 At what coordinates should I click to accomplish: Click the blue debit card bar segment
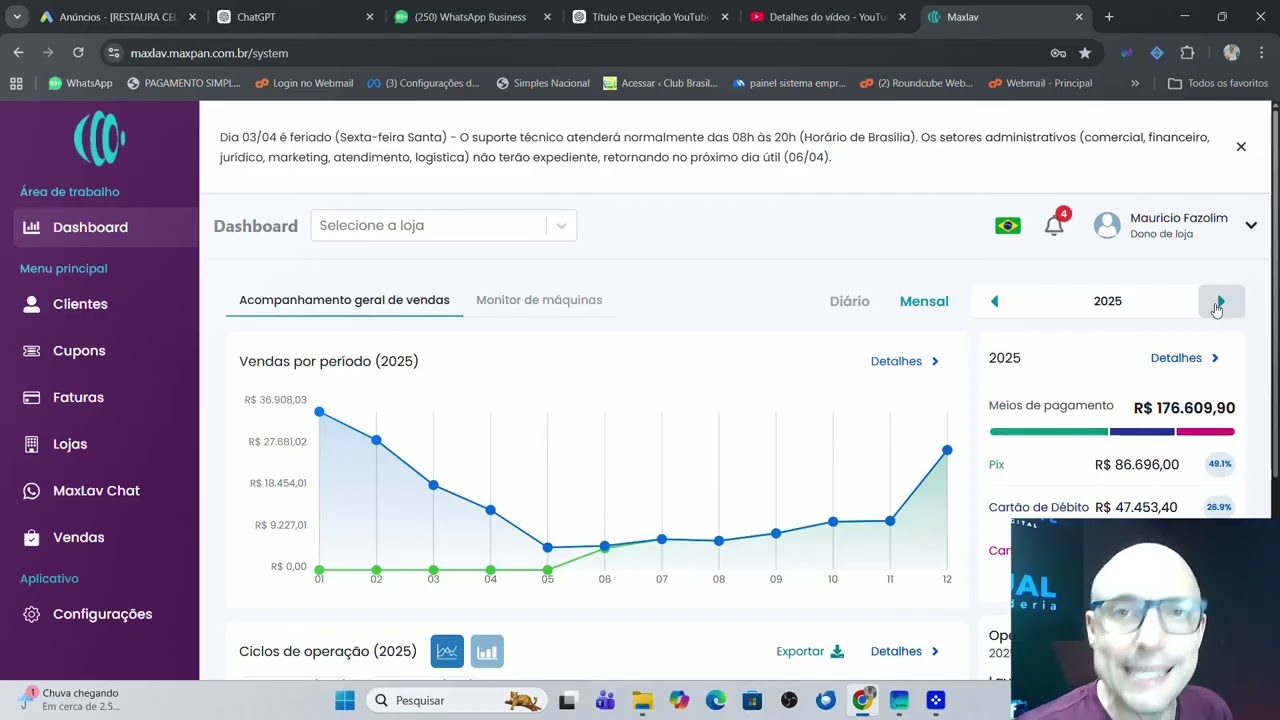[1142, 432]
